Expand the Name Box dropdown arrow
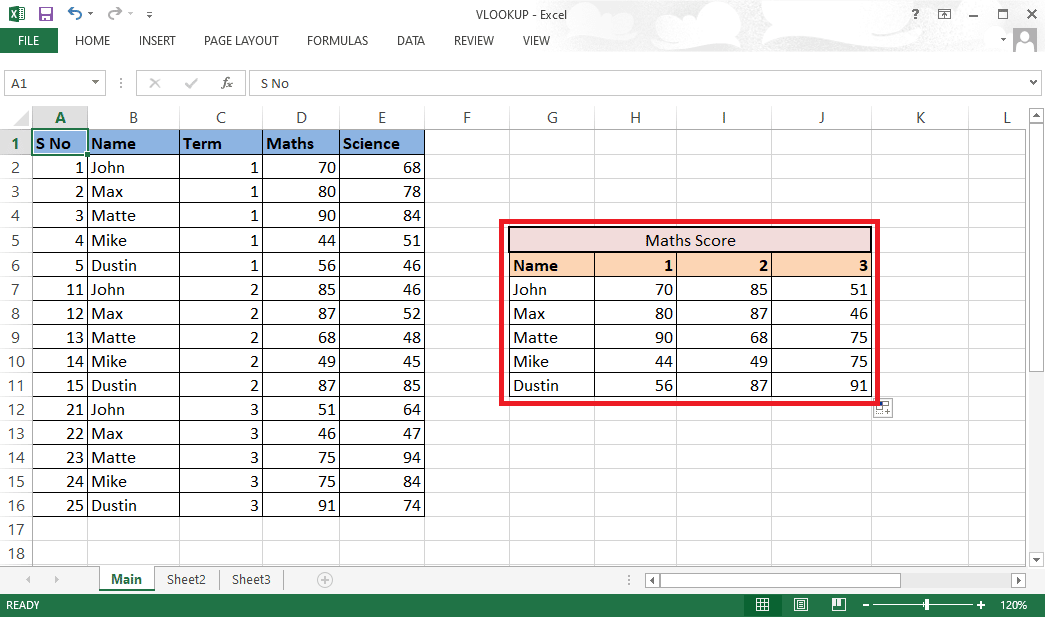 (95, 83)
